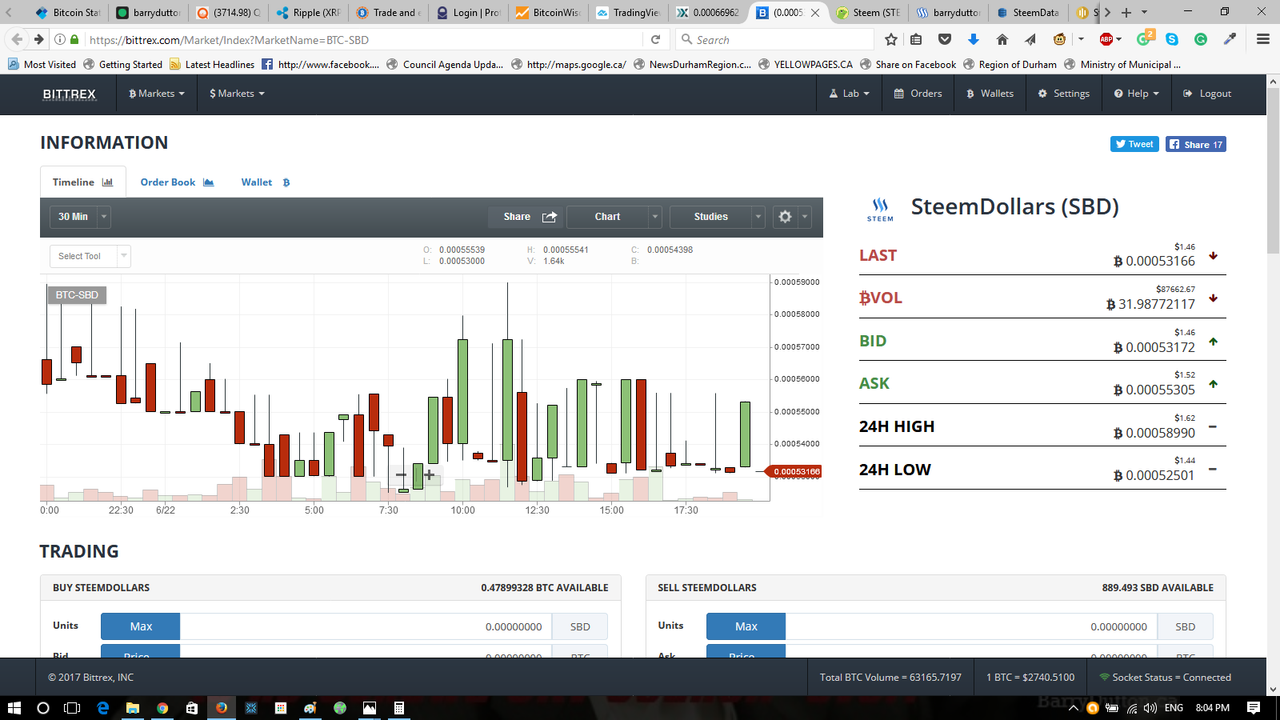The height and width of the screenshot is (720, 1280).
Task: Open the Wallets page
Action: [x=990, y=94]
